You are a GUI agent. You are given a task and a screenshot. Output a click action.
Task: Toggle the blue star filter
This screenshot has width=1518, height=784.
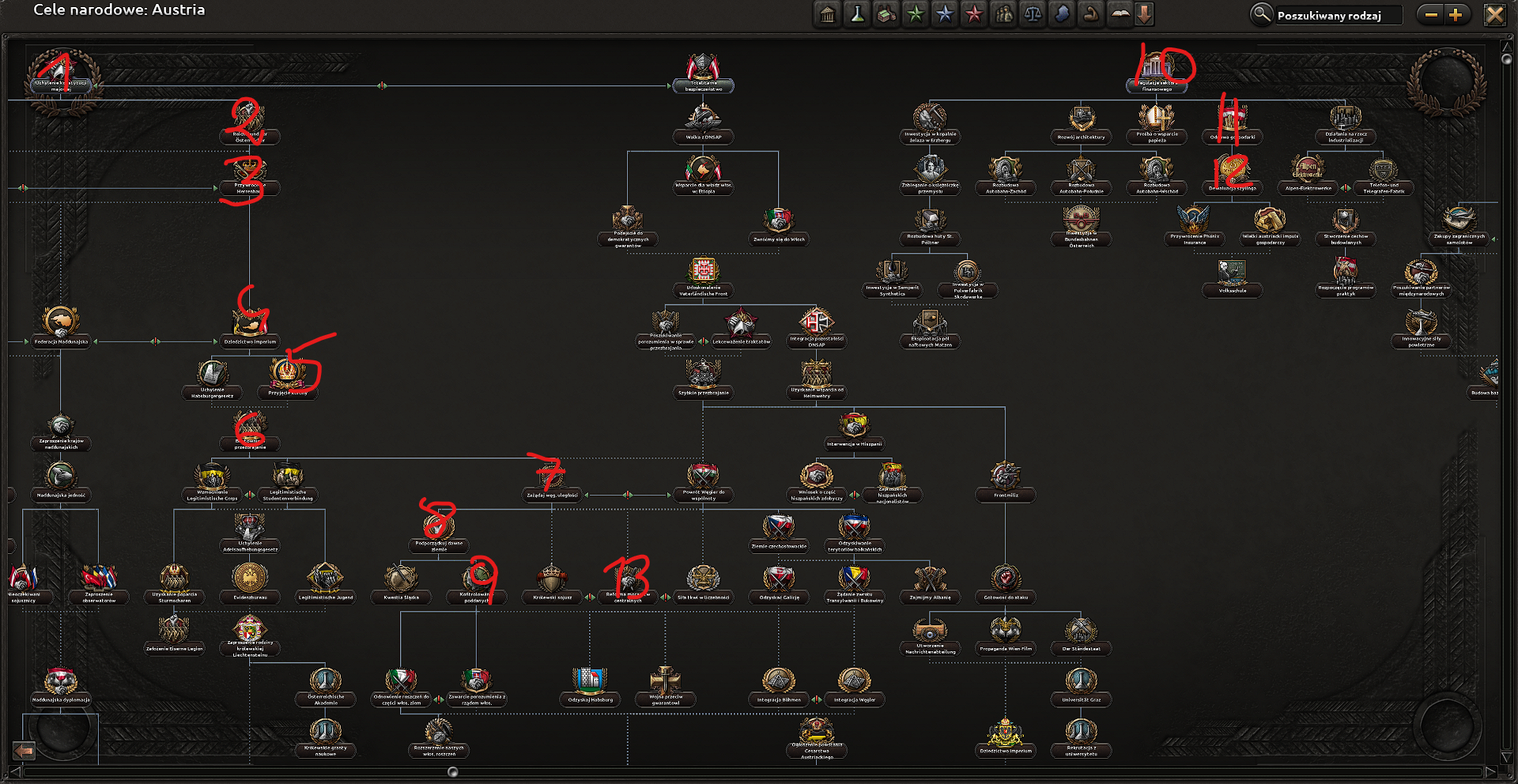pyautogui.click(x=945, y=14)
